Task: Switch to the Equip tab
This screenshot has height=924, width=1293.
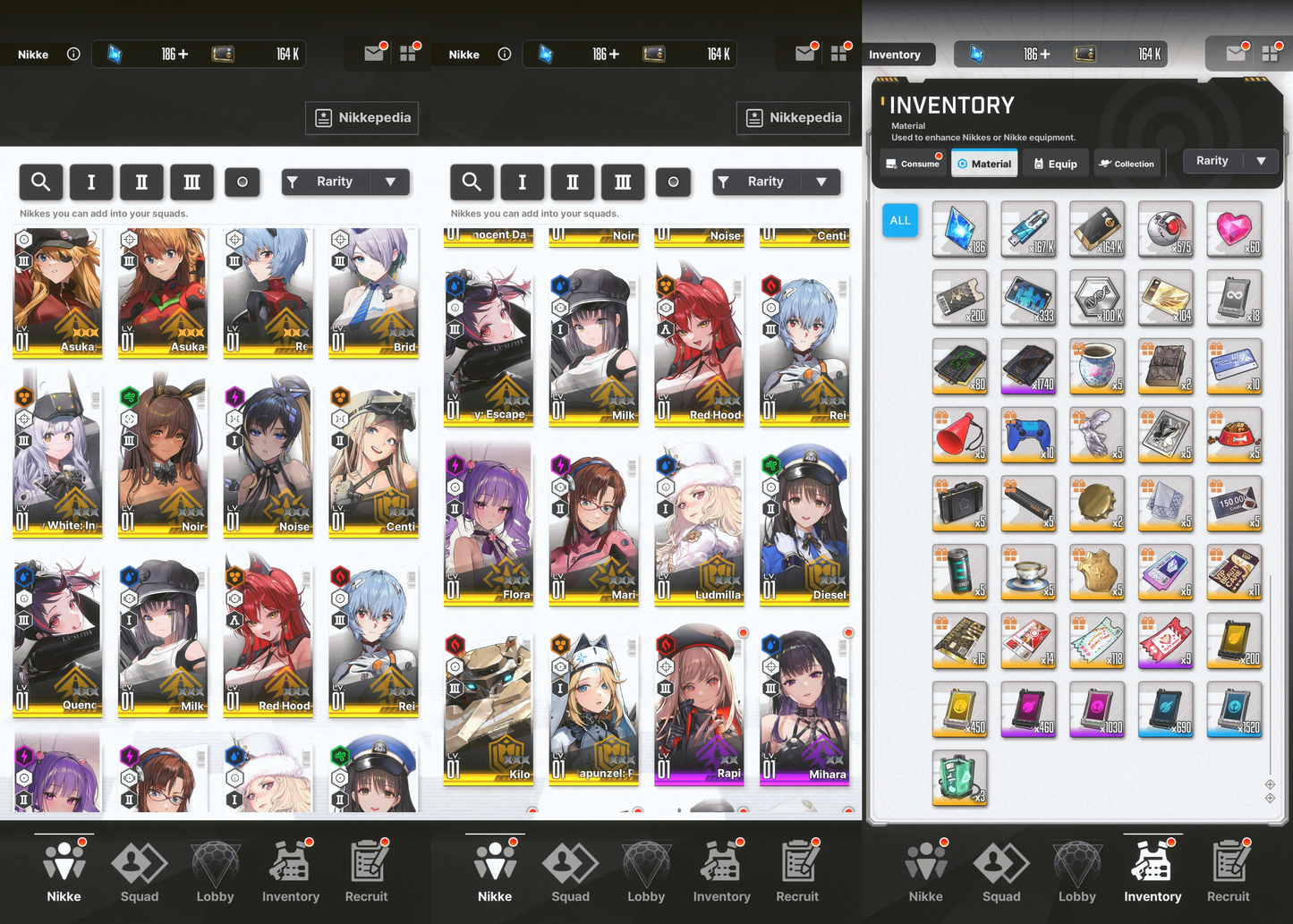Action: pyautogui.click(x=1056, y=164)
